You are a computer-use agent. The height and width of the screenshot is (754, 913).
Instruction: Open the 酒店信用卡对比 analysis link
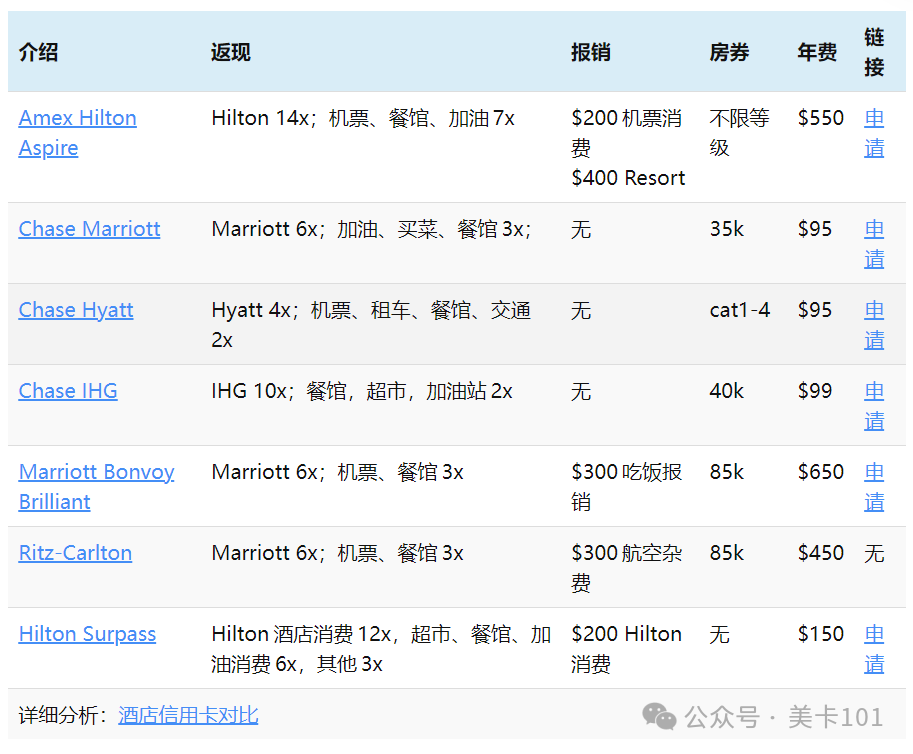[x=188, y=715]
